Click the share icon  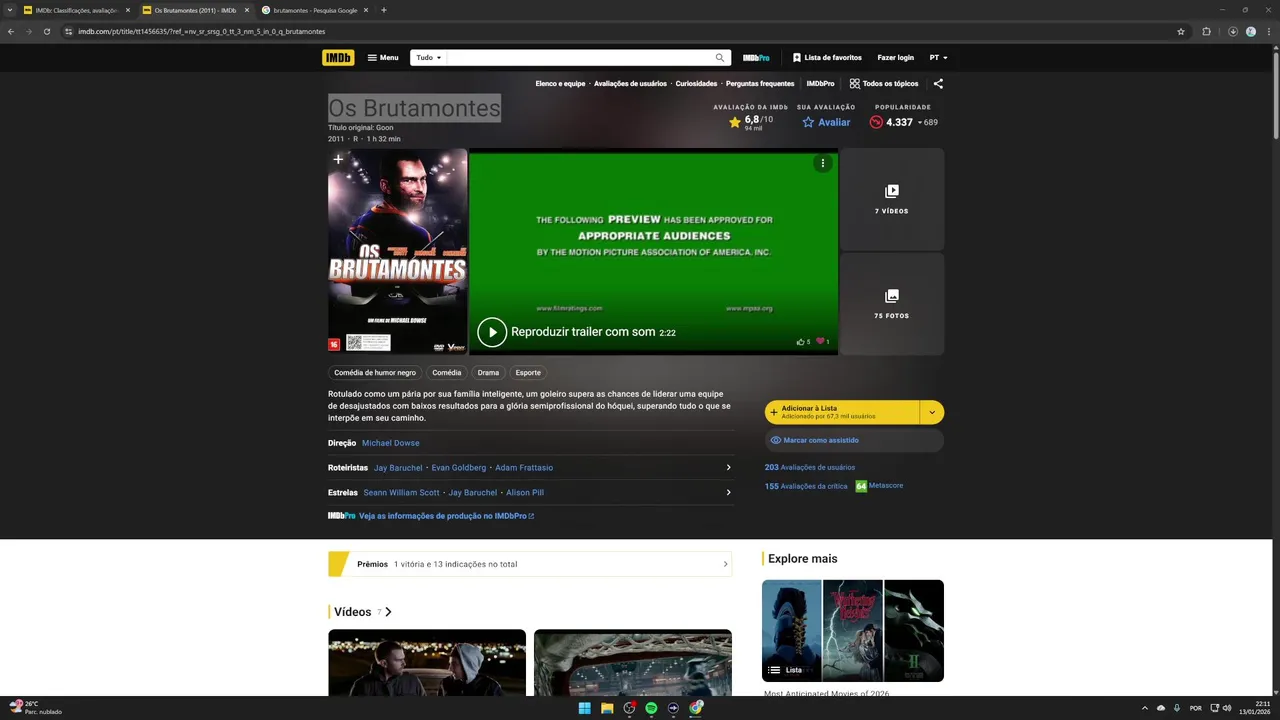coord(938,84)
